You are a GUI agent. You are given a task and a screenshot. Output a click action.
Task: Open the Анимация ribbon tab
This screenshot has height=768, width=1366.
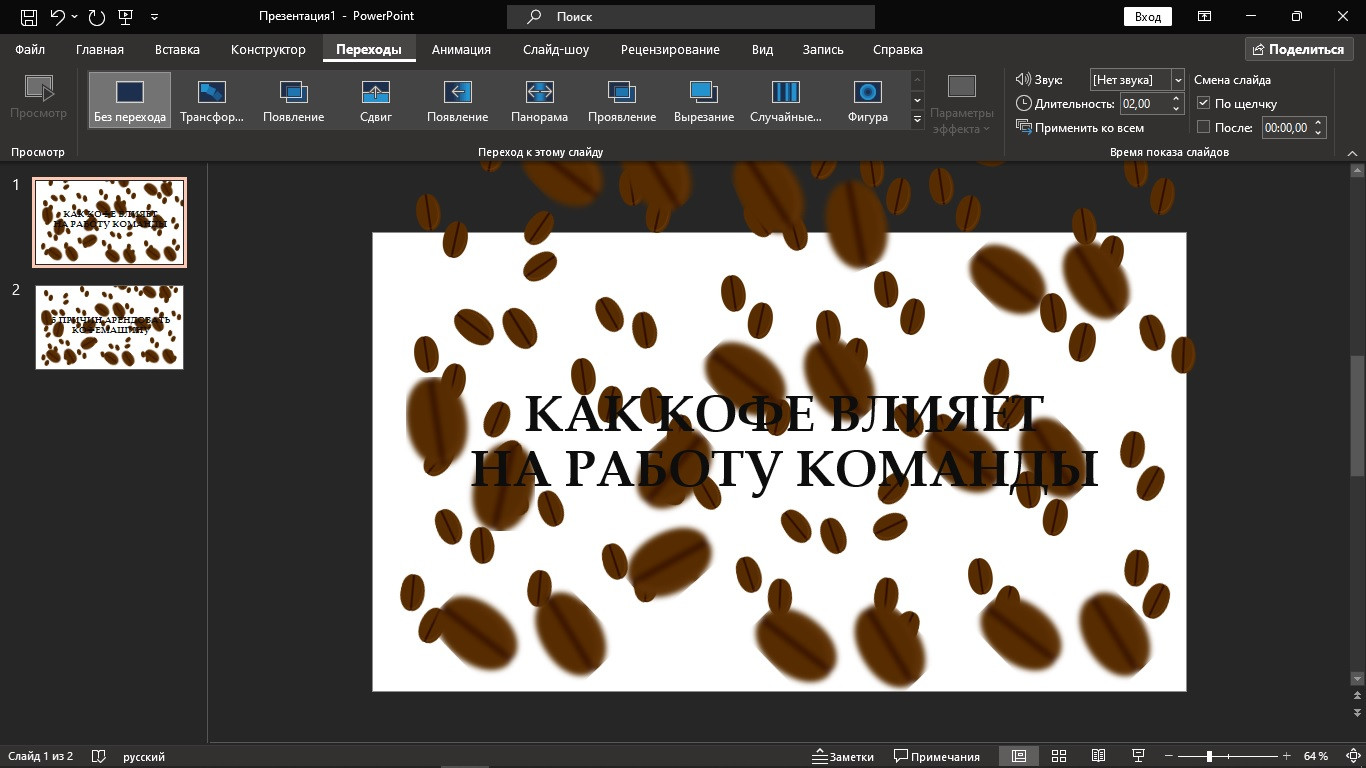461,50
